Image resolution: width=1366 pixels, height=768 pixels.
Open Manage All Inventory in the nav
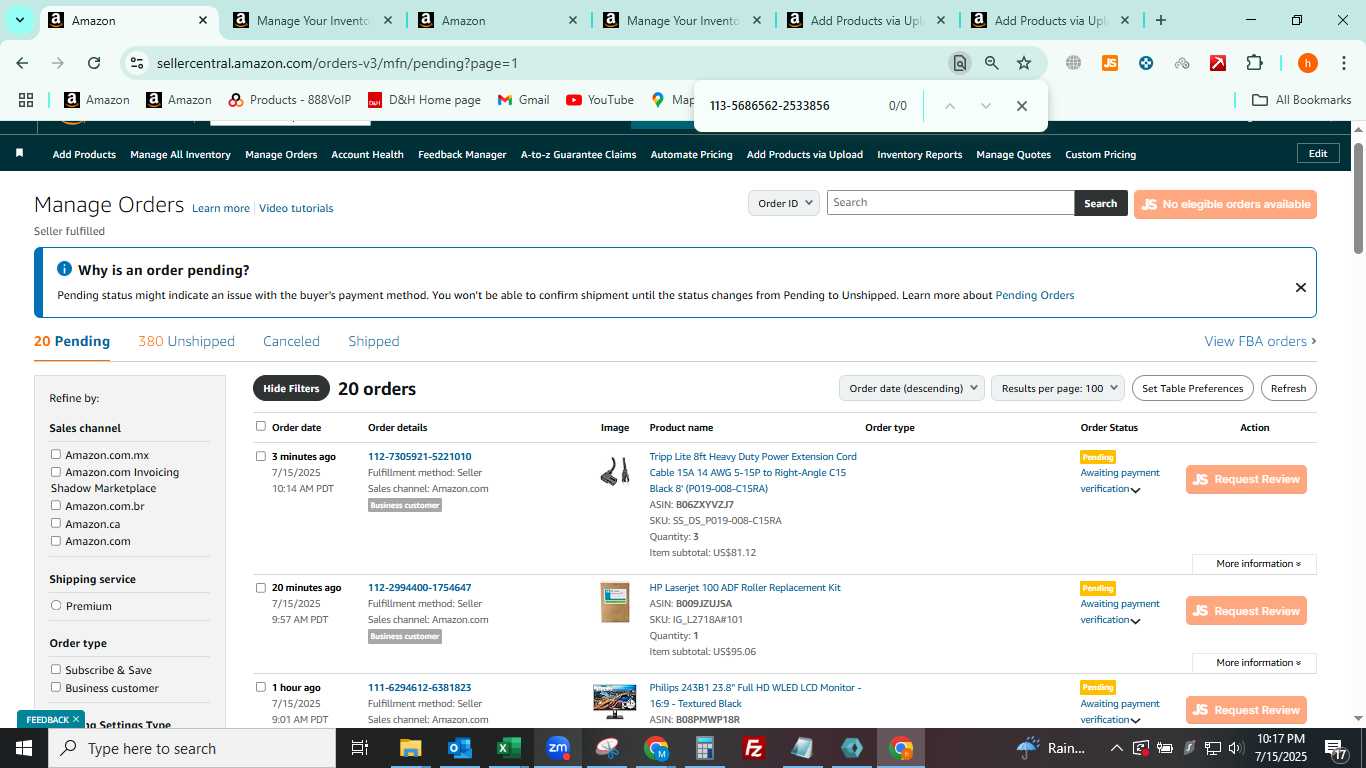pos(180,154)
